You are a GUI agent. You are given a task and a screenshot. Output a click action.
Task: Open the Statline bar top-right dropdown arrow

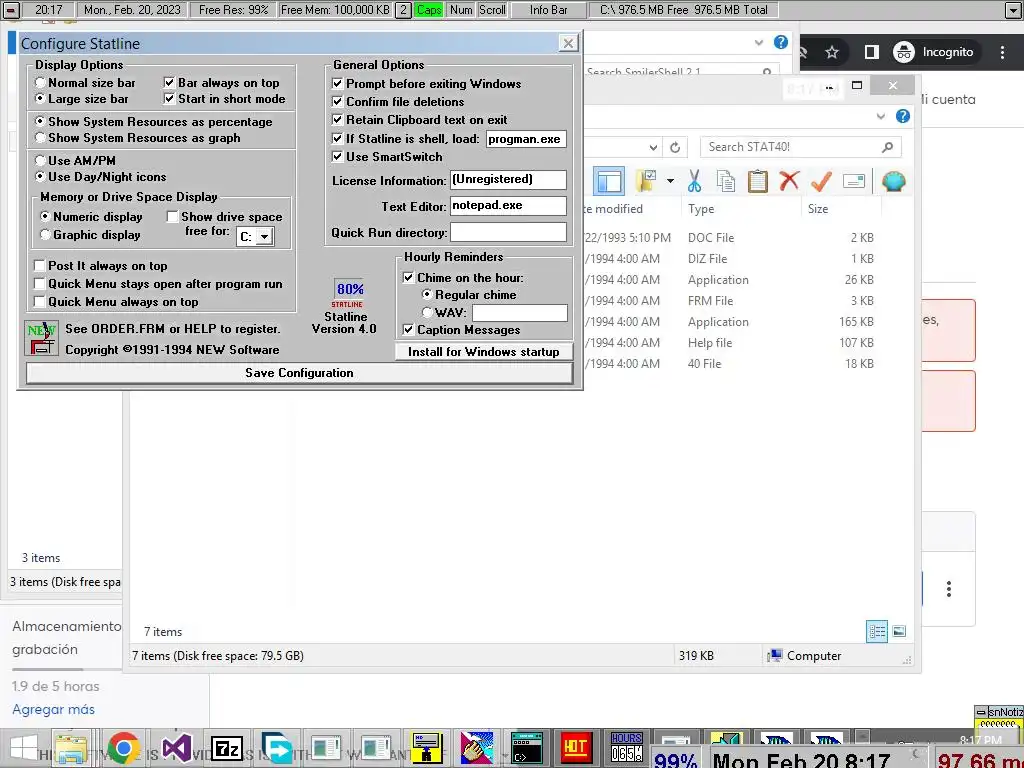[x=1012, y=10]
